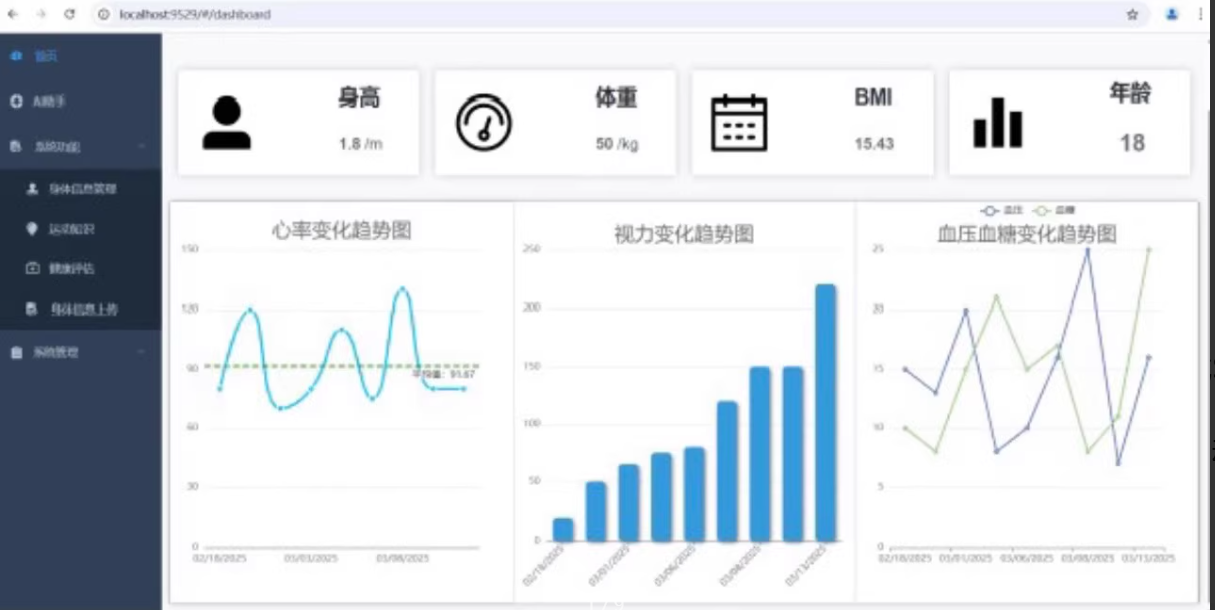Click the calendar icon on the BMI card
The height and width of the screenshot is (610, 1215).
(739, 123)
